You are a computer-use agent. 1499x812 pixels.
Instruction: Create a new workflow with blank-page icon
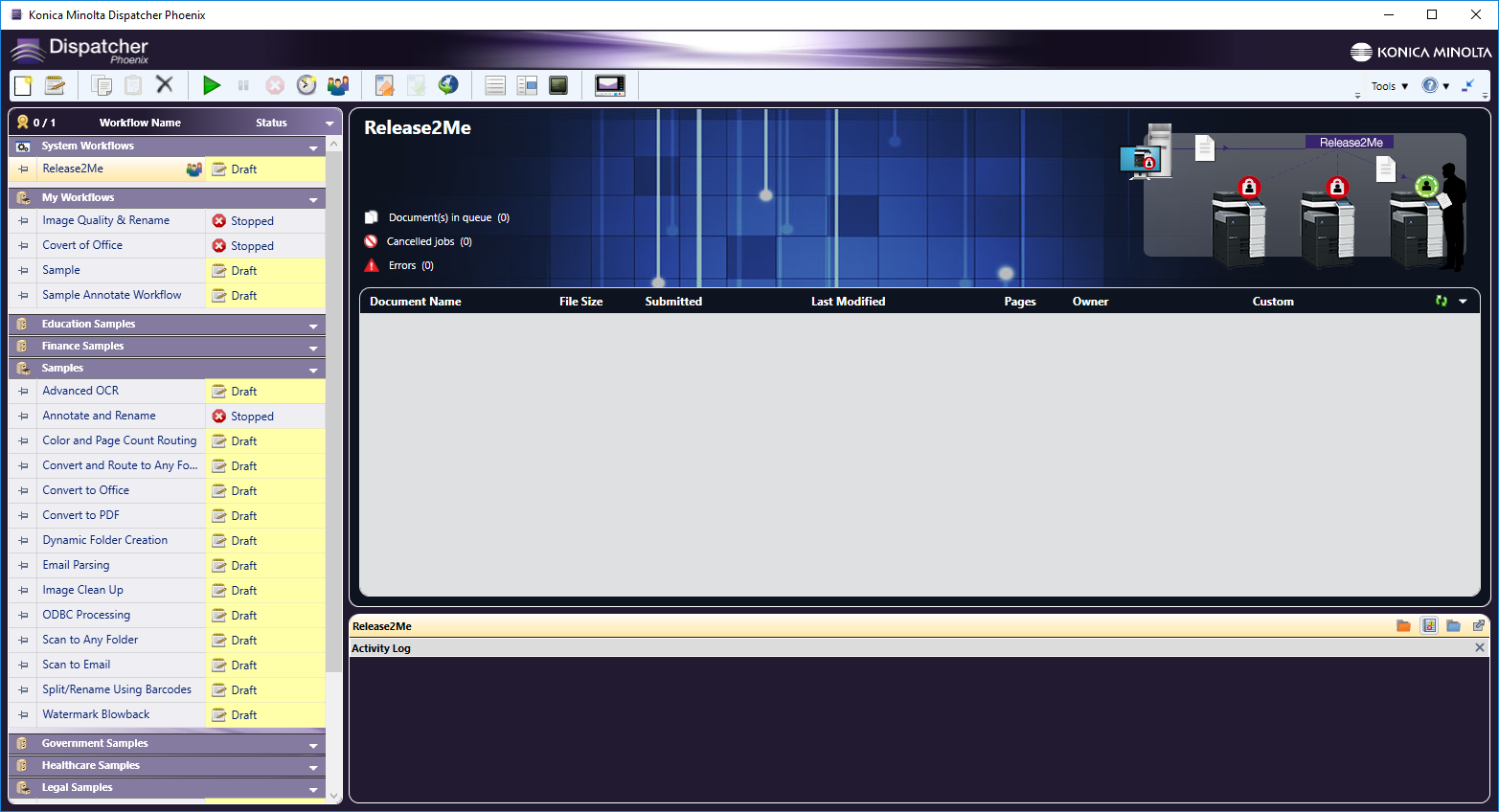click(x=23, y=86)
